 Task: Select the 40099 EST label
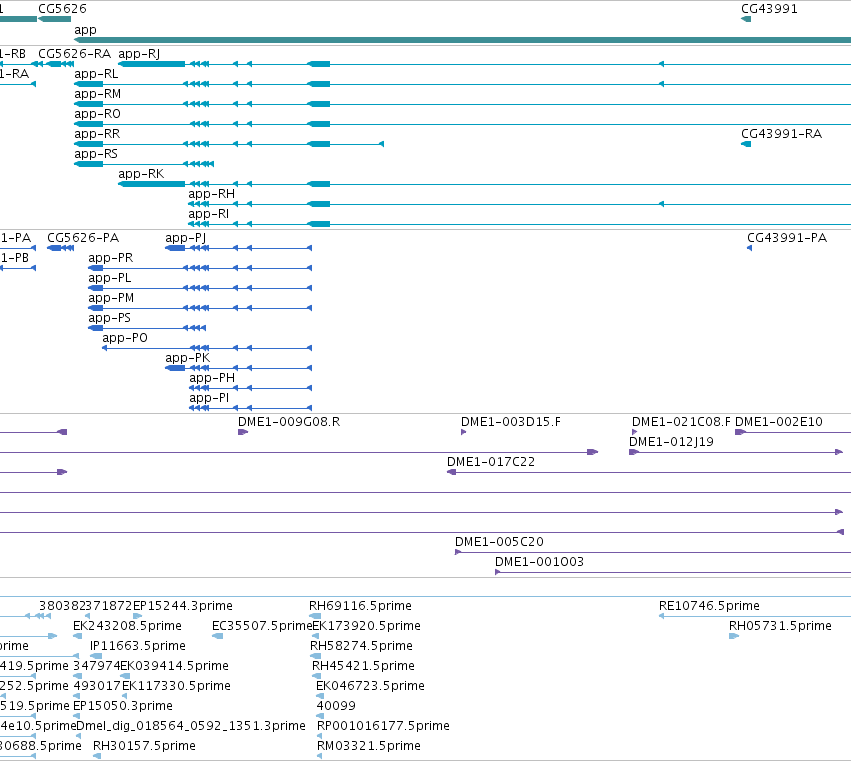(x=336, y=706)
